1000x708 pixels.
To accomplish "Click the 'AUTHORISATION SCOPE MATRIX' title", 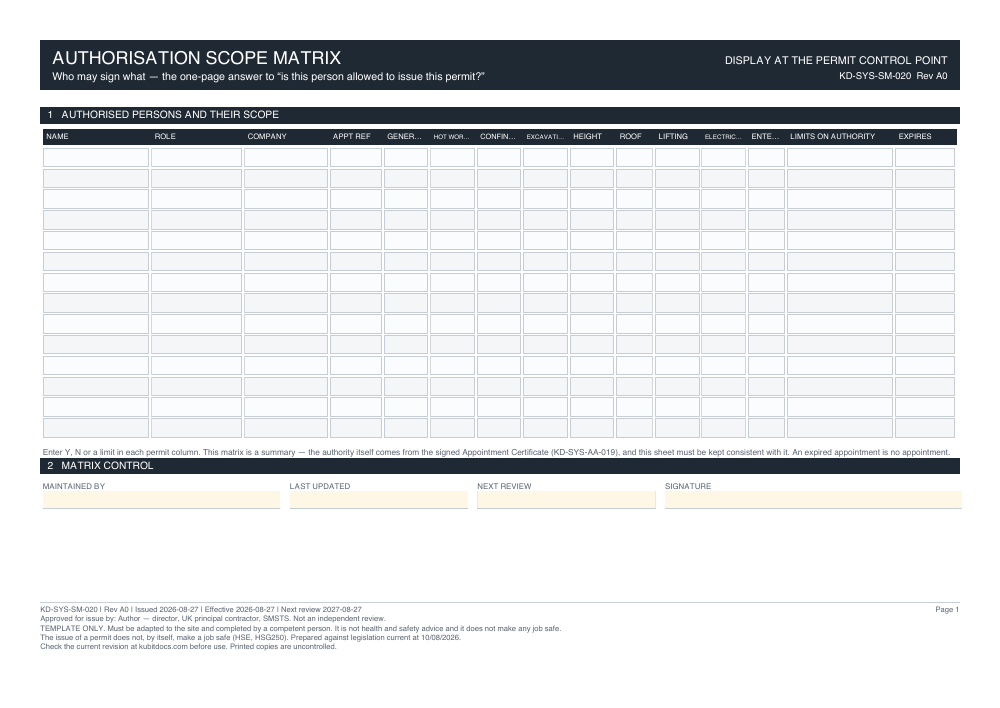I will click(196, 58).
